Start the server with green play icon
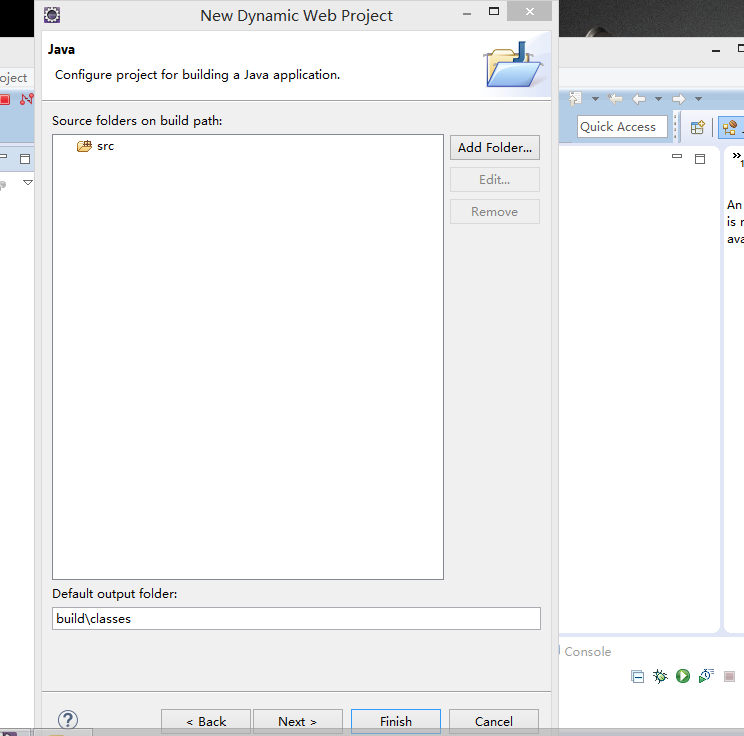Screen dimensions: 744x736 click(683, 676)
